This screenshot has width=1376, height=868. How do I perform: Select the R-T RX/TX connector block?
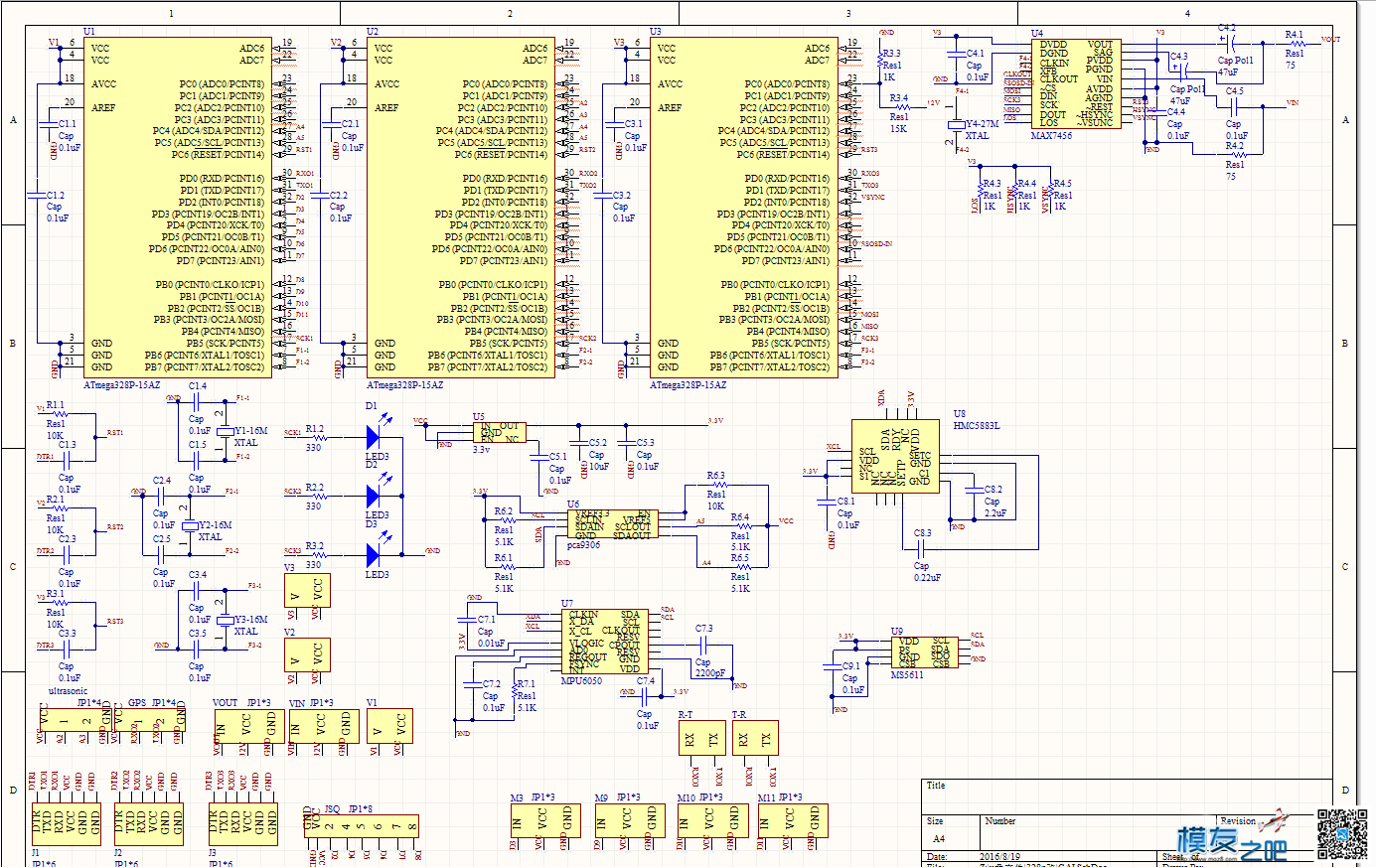[701, 738]
